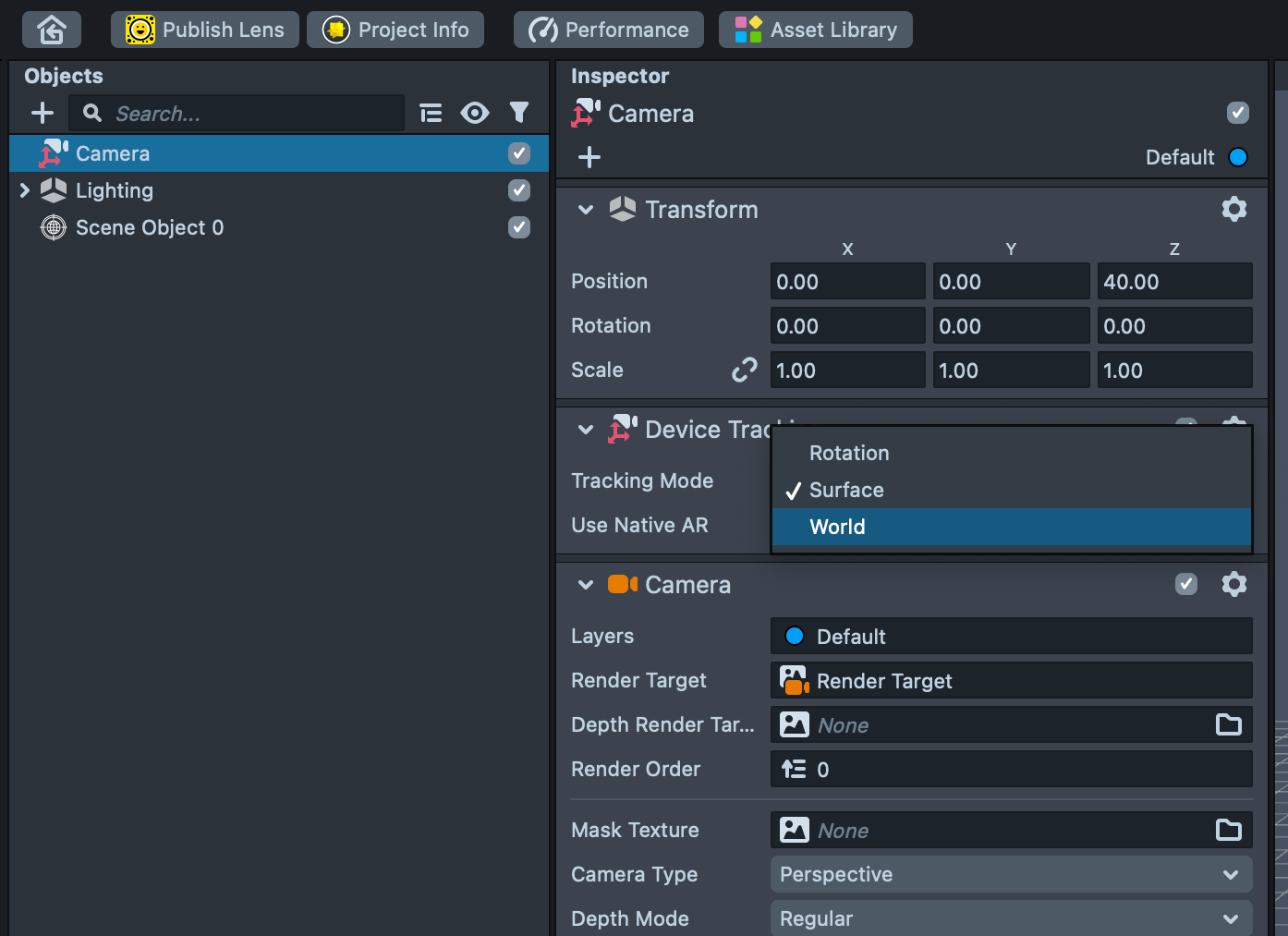This screenshot has width=1288, height=936.
Task: Open the Asset Library
Action: (816, 30)
